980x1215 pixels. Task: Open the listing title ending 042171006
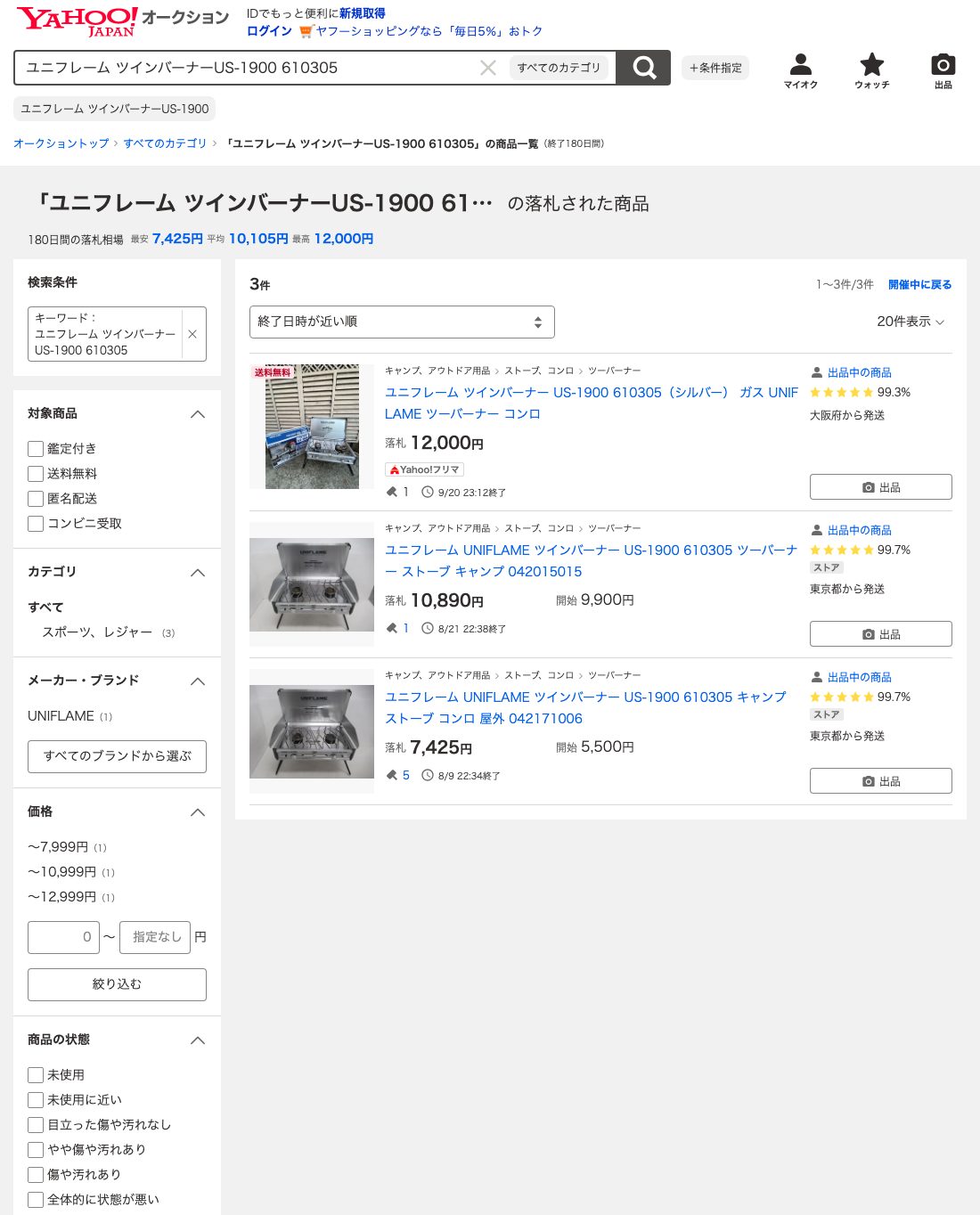pos(585,708)
